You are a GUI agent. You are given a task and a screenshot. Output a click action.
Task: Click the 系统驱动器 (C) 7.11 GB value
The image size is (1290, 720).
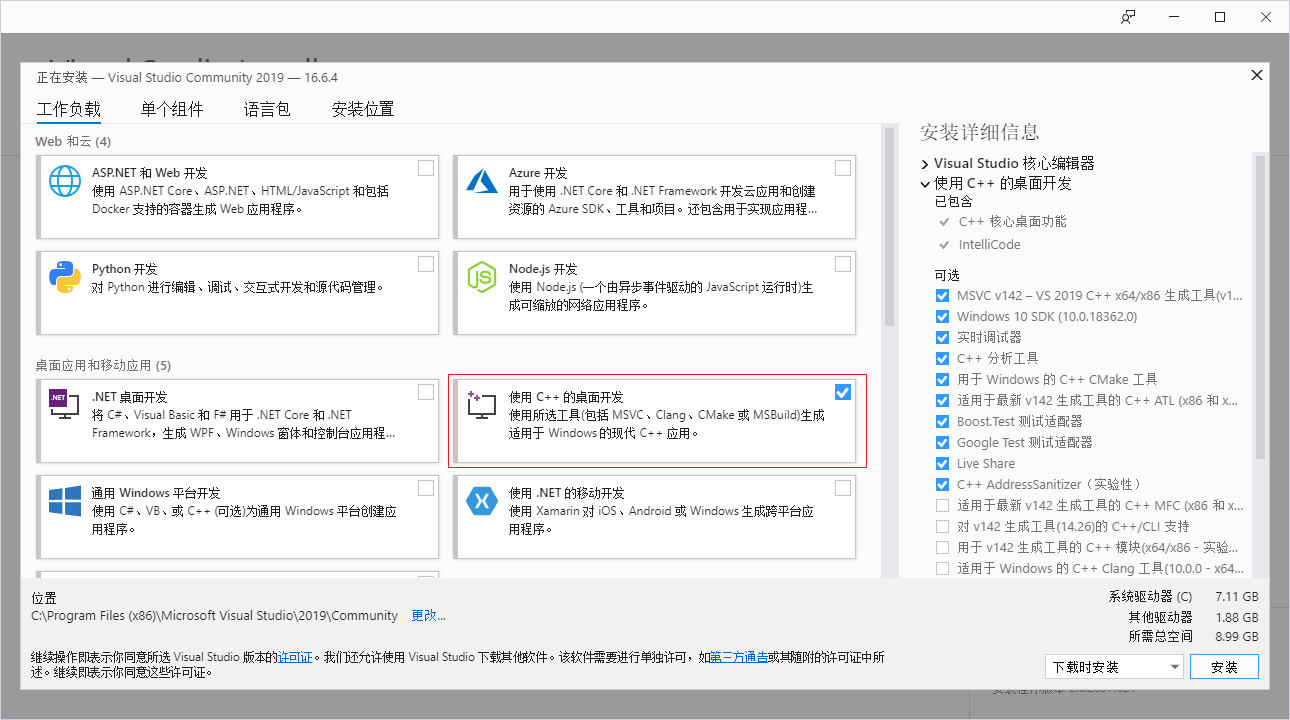pos(1236,596)
